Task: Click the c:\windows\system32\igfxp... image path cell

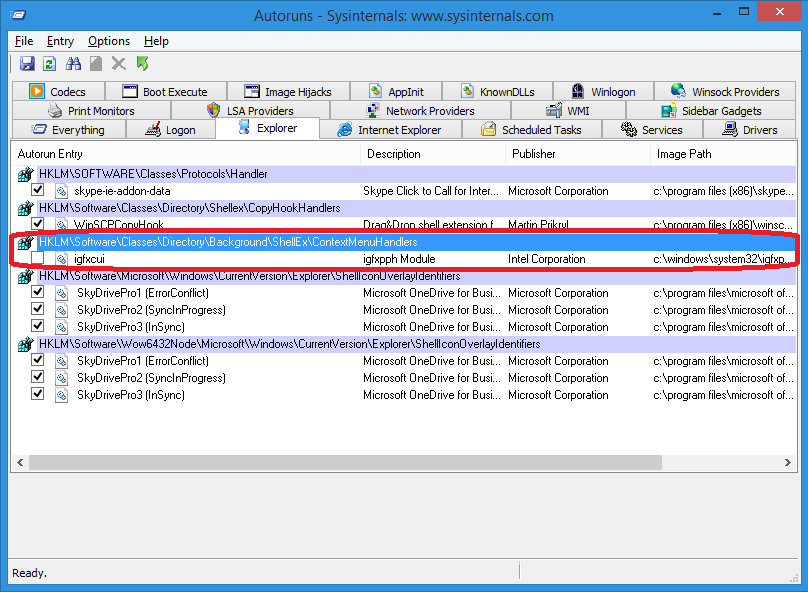Action: 723,259
